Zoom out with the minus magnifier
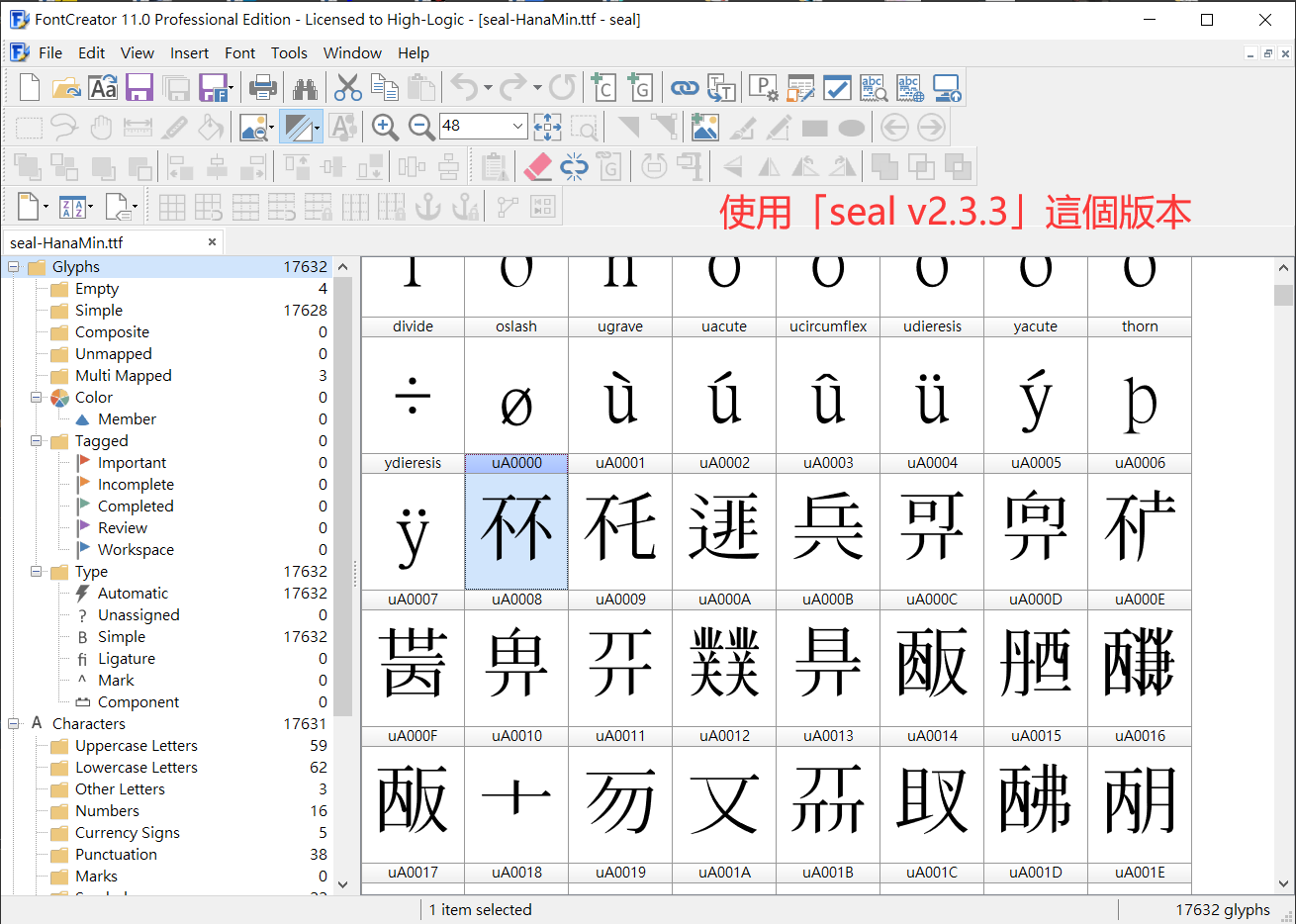The image size is (1296, 924). 421,127
